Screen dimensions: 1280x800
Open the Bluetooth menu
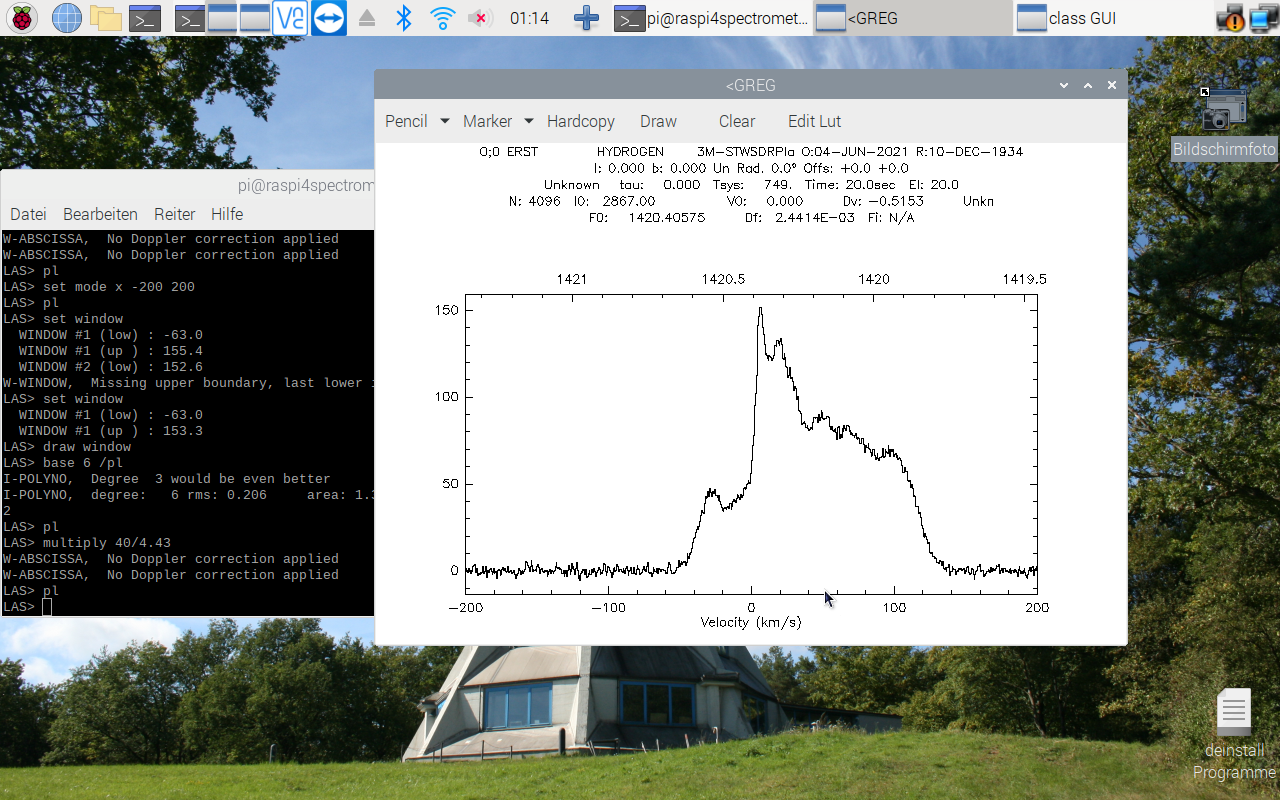point(404,18)
